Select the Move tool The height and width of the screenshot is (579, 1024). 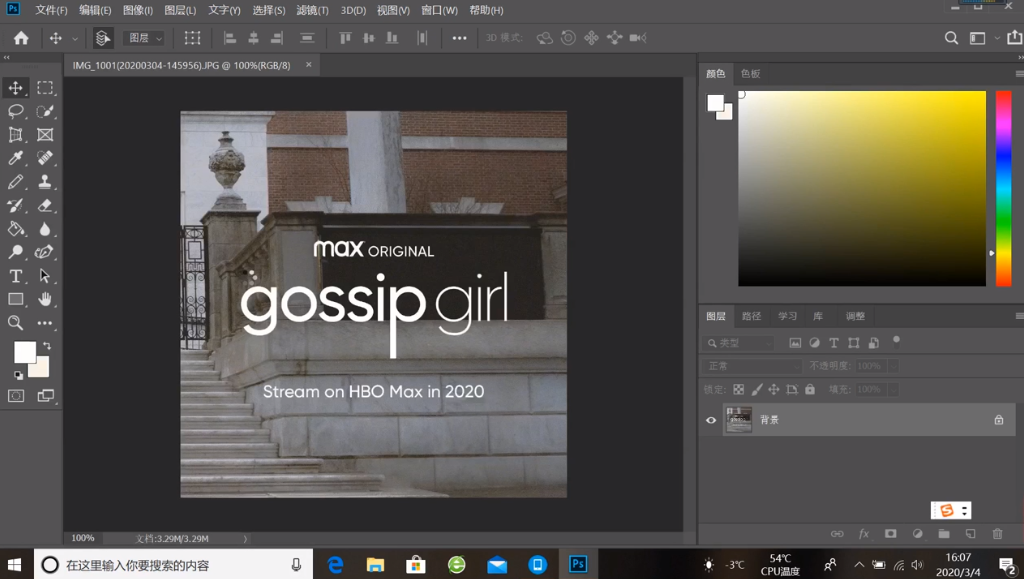coord(16,87)
